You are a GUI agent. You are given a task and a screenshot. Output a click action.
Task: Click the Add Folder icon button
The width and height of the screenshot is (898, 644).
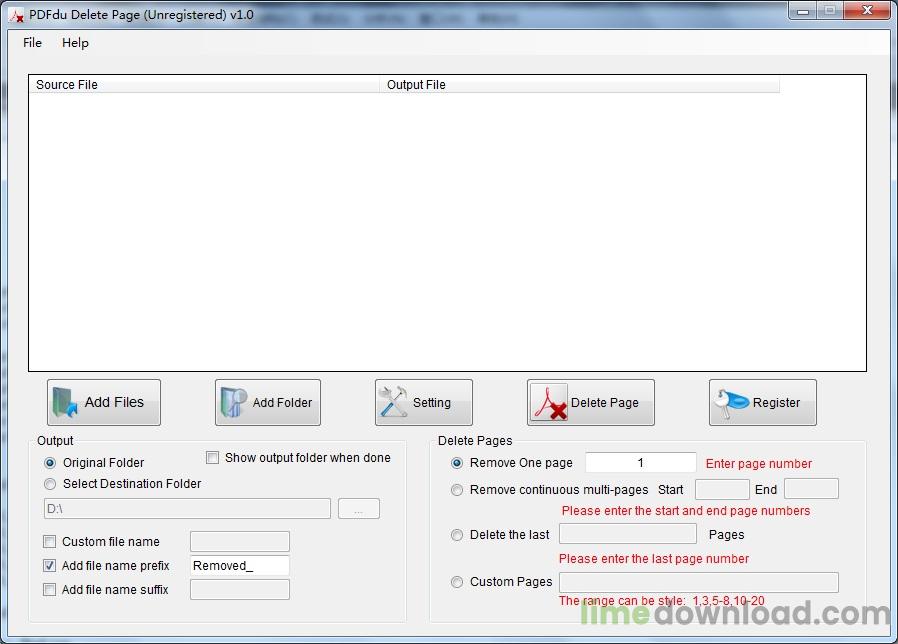(267, 402)
